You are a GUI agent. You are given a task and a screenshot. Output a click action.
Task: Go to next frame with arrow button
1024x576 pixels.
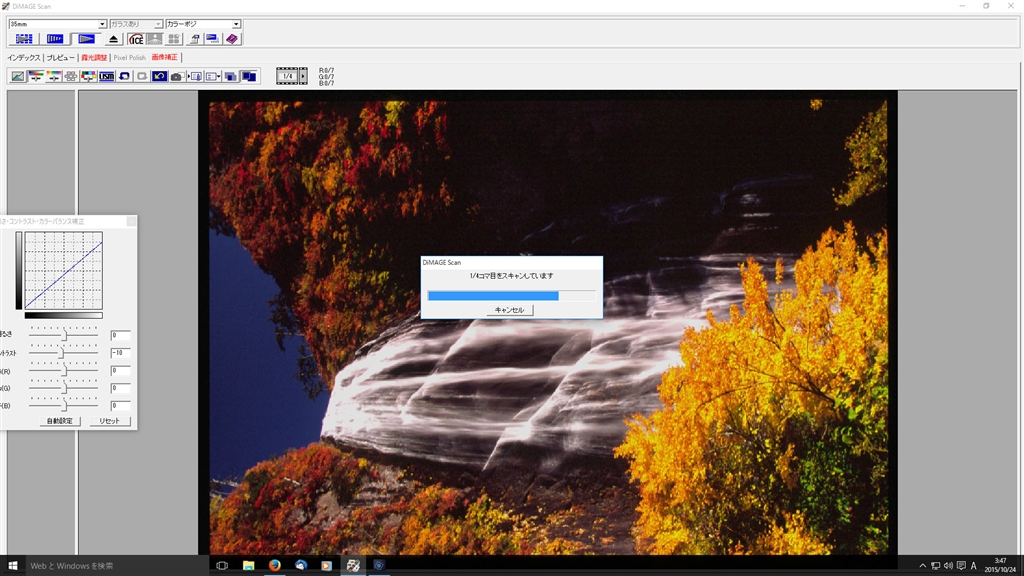point(303,76)
